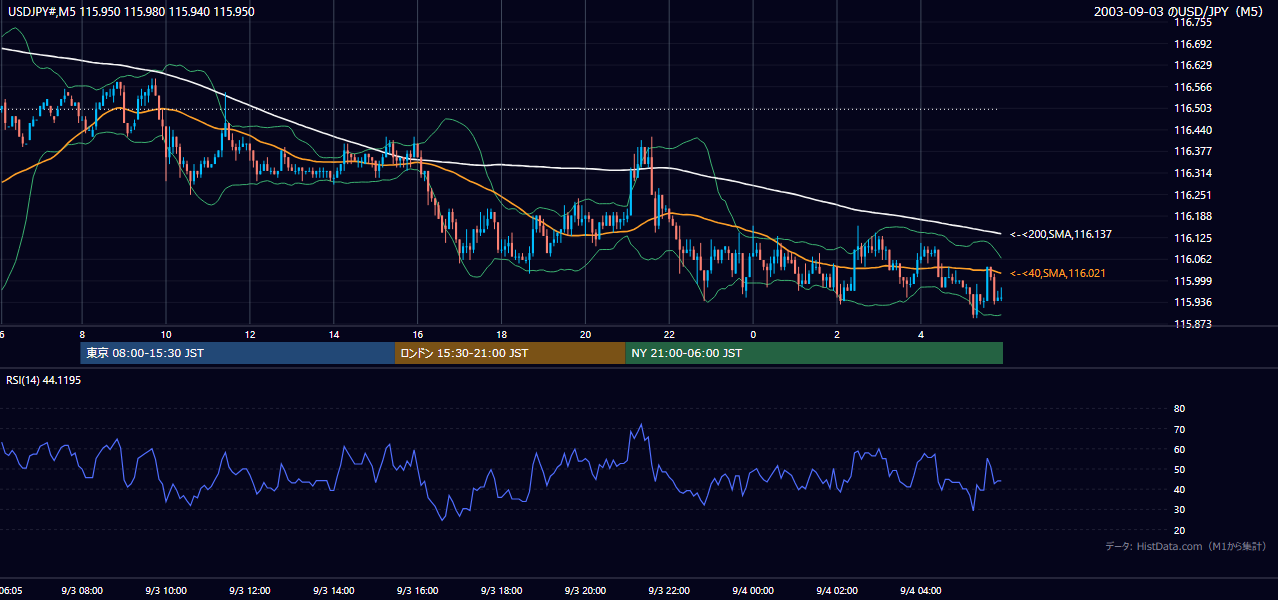
Task: Click bottom time label 9/3 08:00
Action: 82,591
